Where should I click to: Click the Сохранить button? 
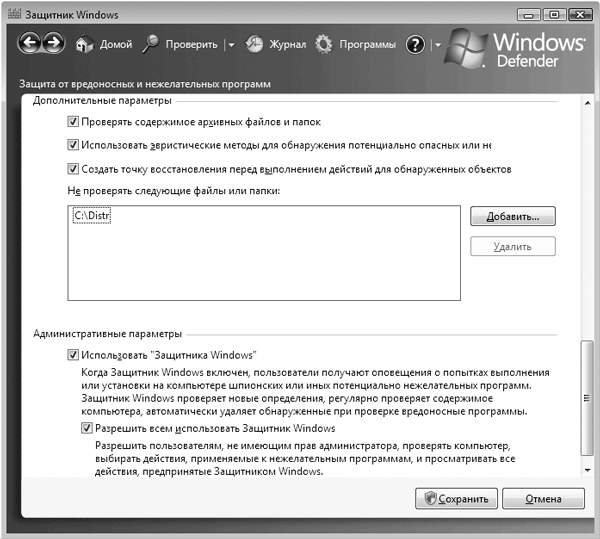(x=457, y=498)
